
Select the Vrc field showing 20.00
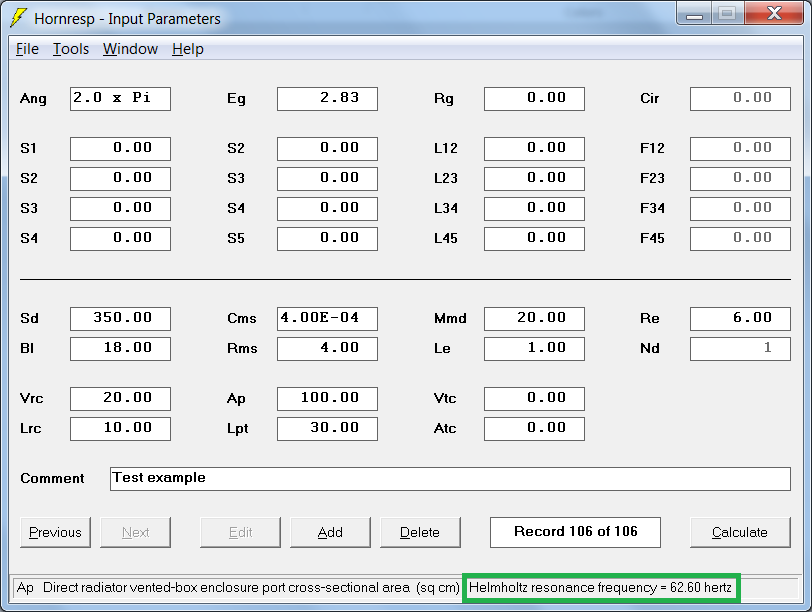point(120,399)
